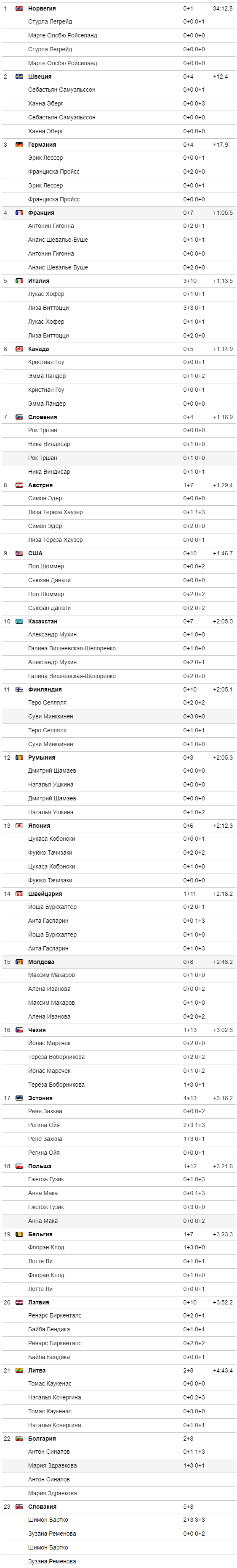Click athlete Галина Вишневская-Шепоренко first entry
The height and width of the screenshot is (1568, 237).
click(x=72, y=649)
